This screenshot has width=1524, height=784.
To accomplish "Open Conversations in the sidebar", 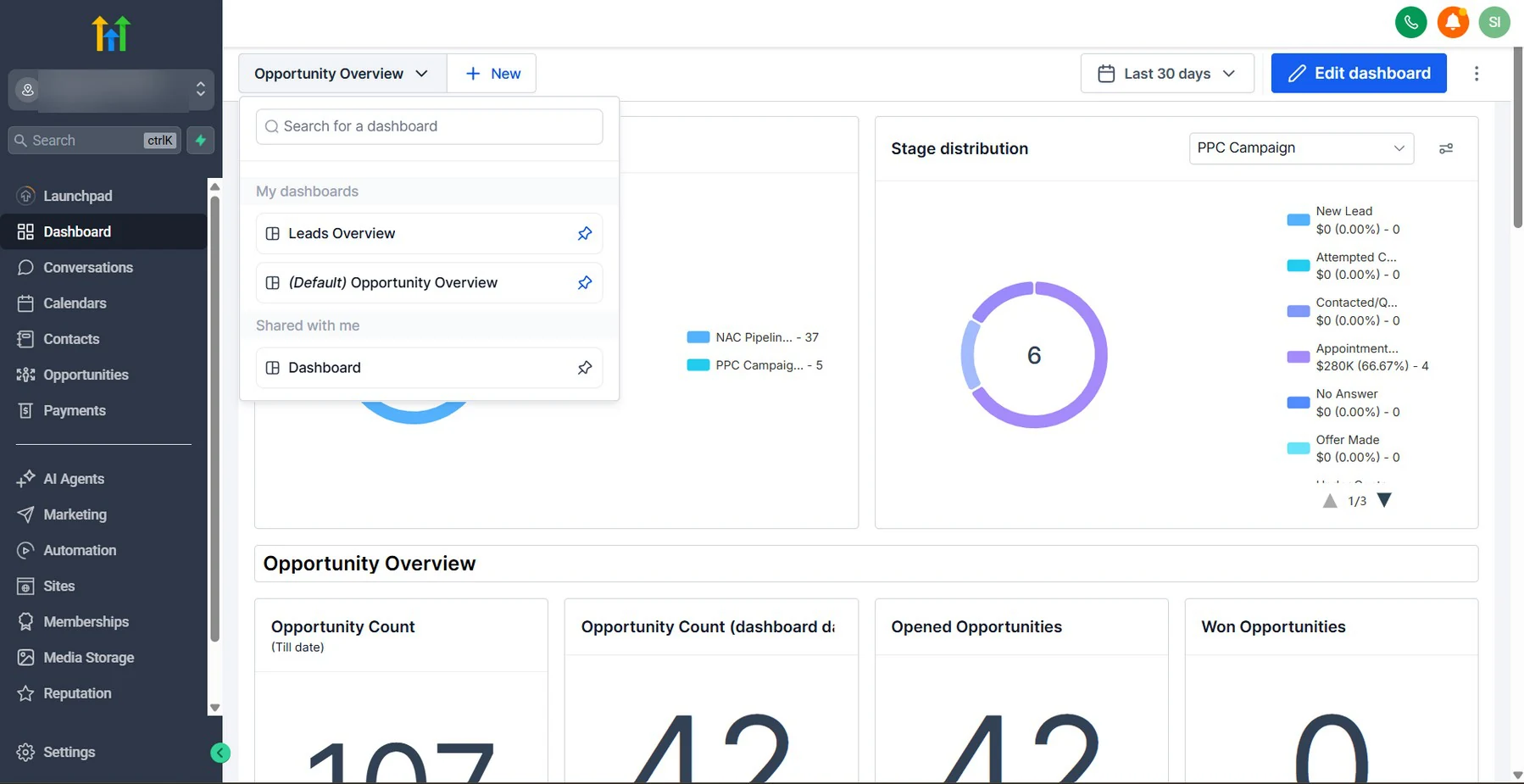I will click(103, 267).
